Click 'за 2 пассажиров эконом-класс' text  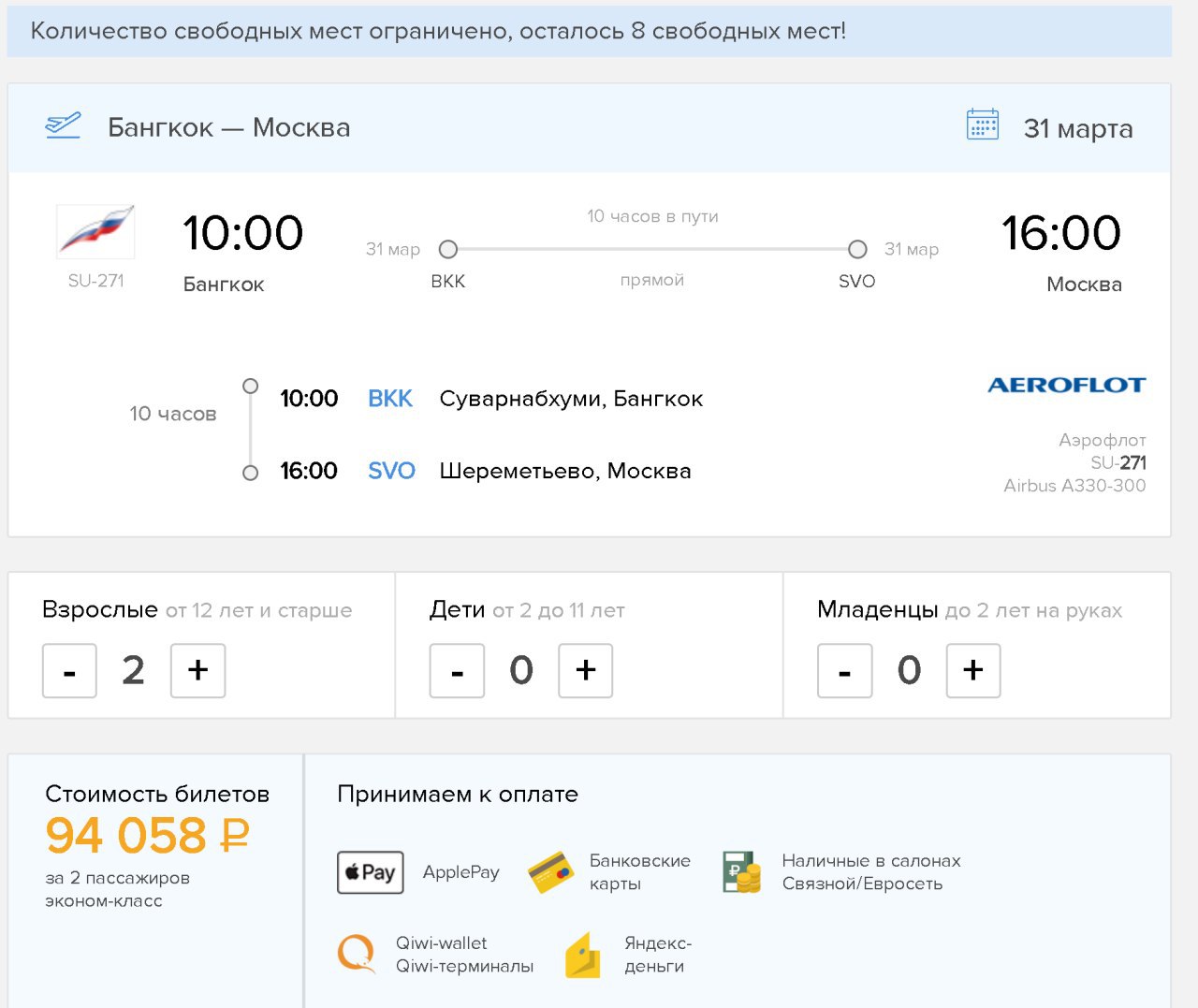(117, 889)
